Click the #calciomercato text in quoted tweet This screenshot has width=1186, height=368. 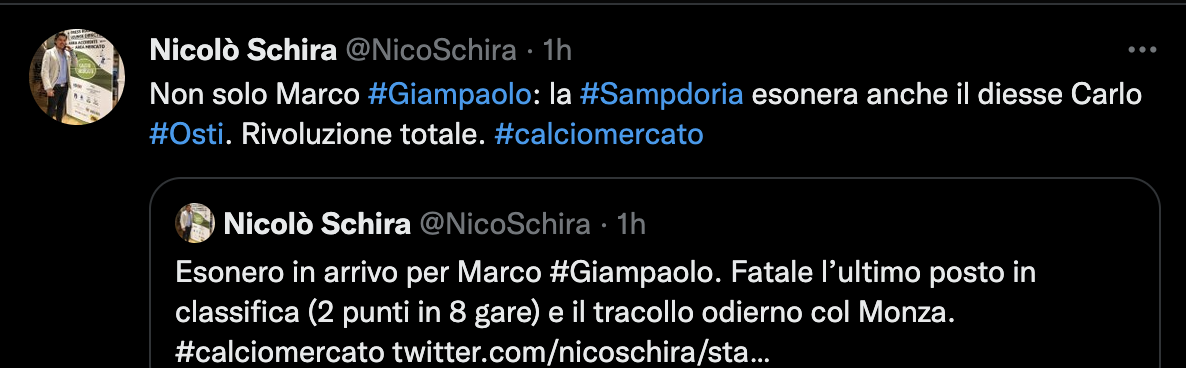(x=280, y=352)
